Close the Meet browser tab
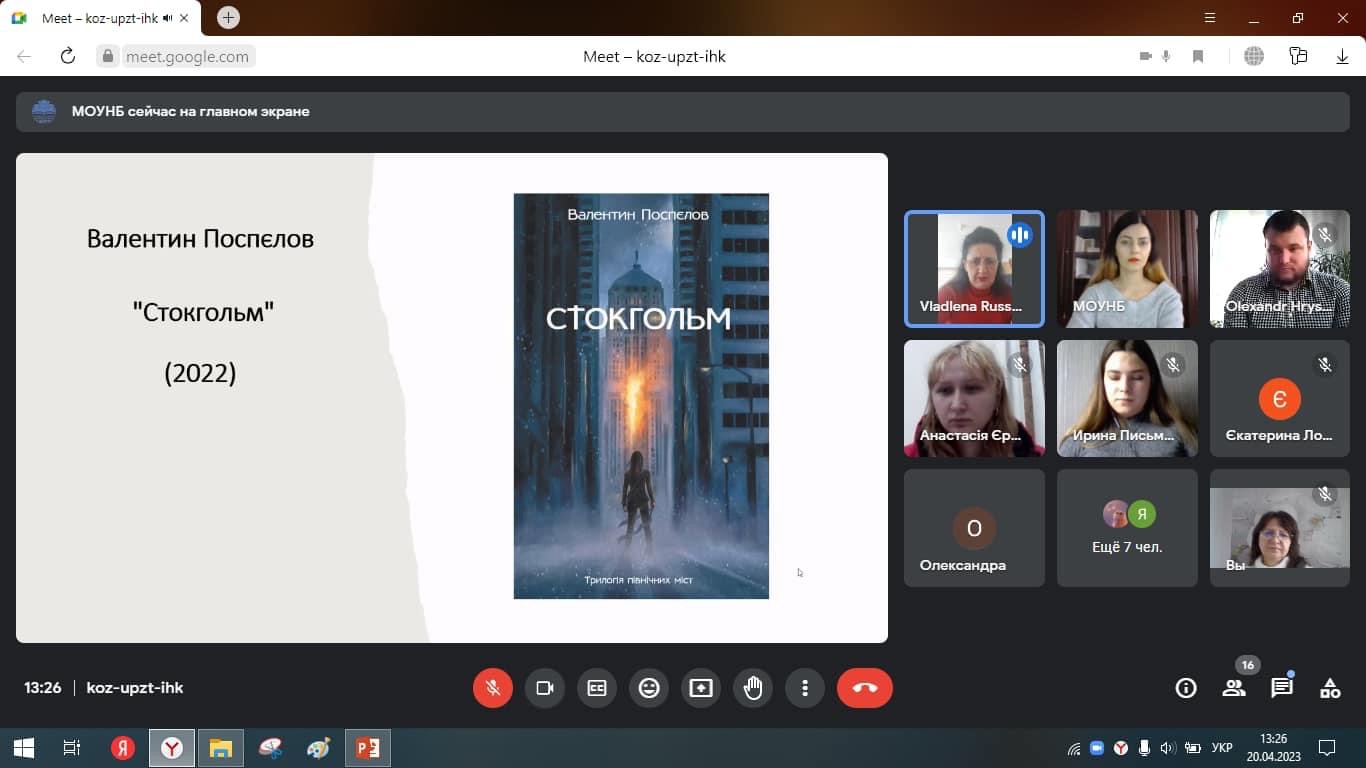The image size is (1366, 768). 184,18
